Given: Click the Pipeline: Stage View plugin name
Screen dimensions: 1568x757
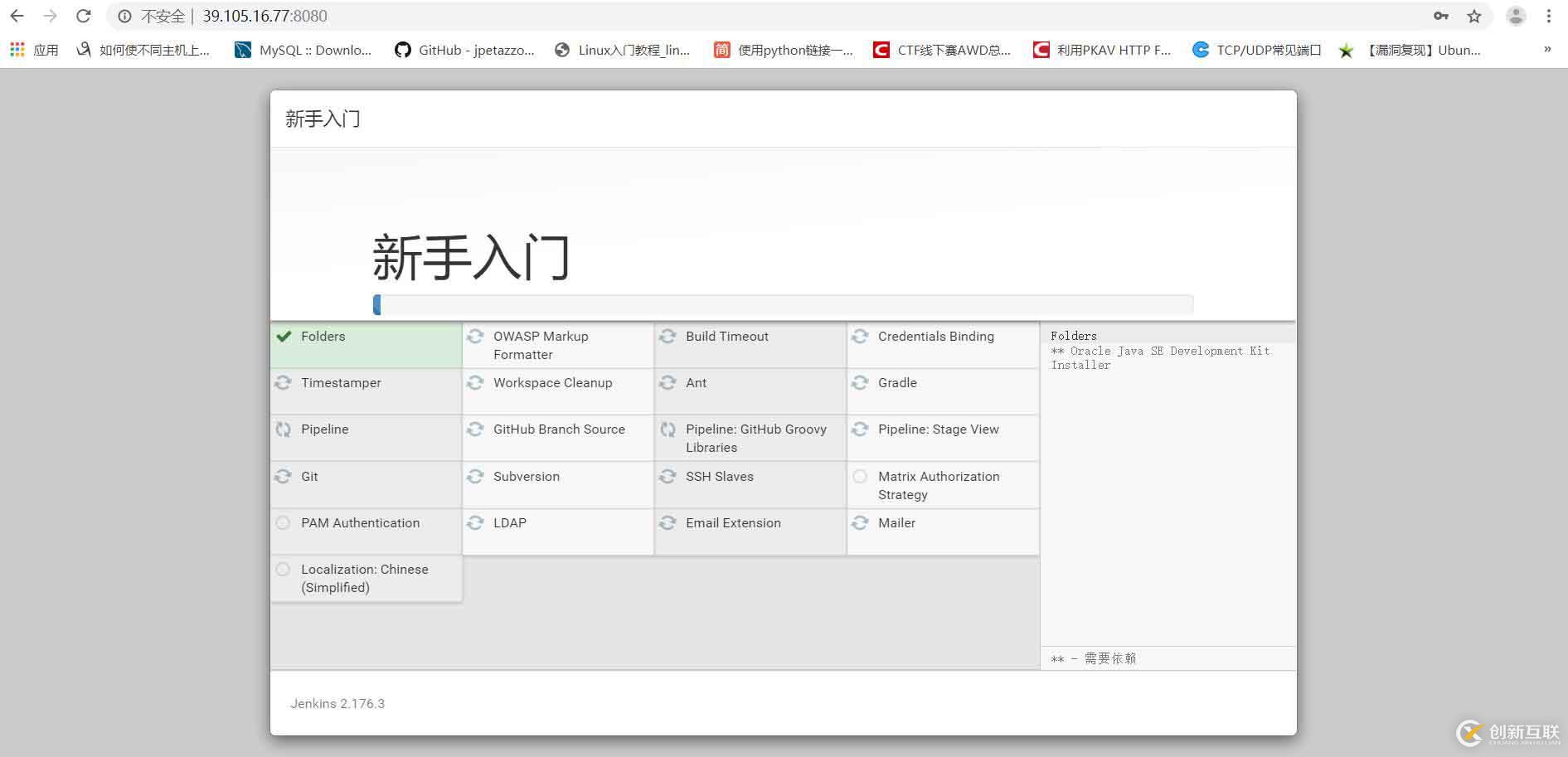Looking at the screenshot, I should [x=939, y=429].
